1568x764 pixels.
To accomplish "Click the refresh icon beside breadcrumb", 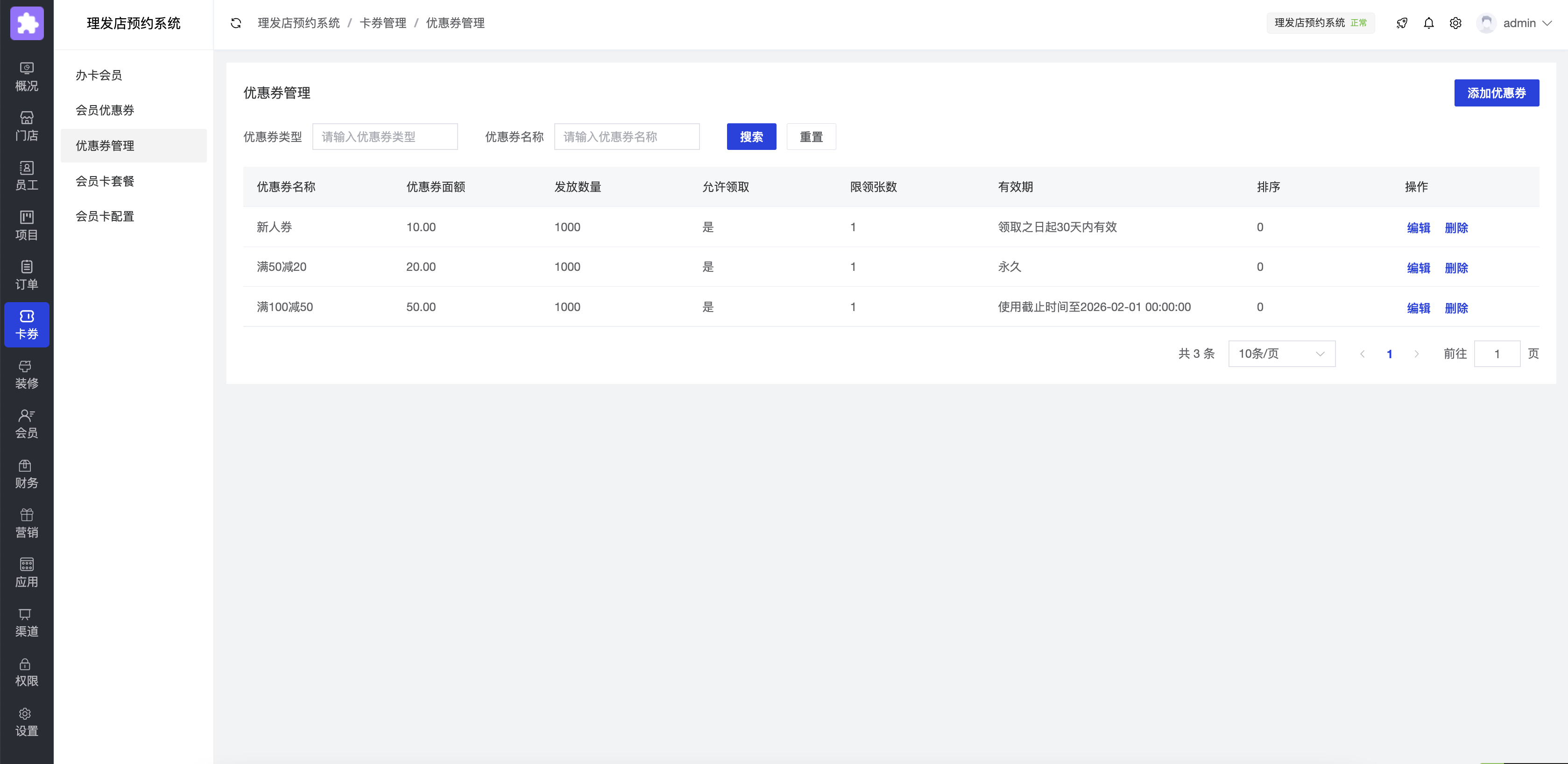I will (236, 23).
